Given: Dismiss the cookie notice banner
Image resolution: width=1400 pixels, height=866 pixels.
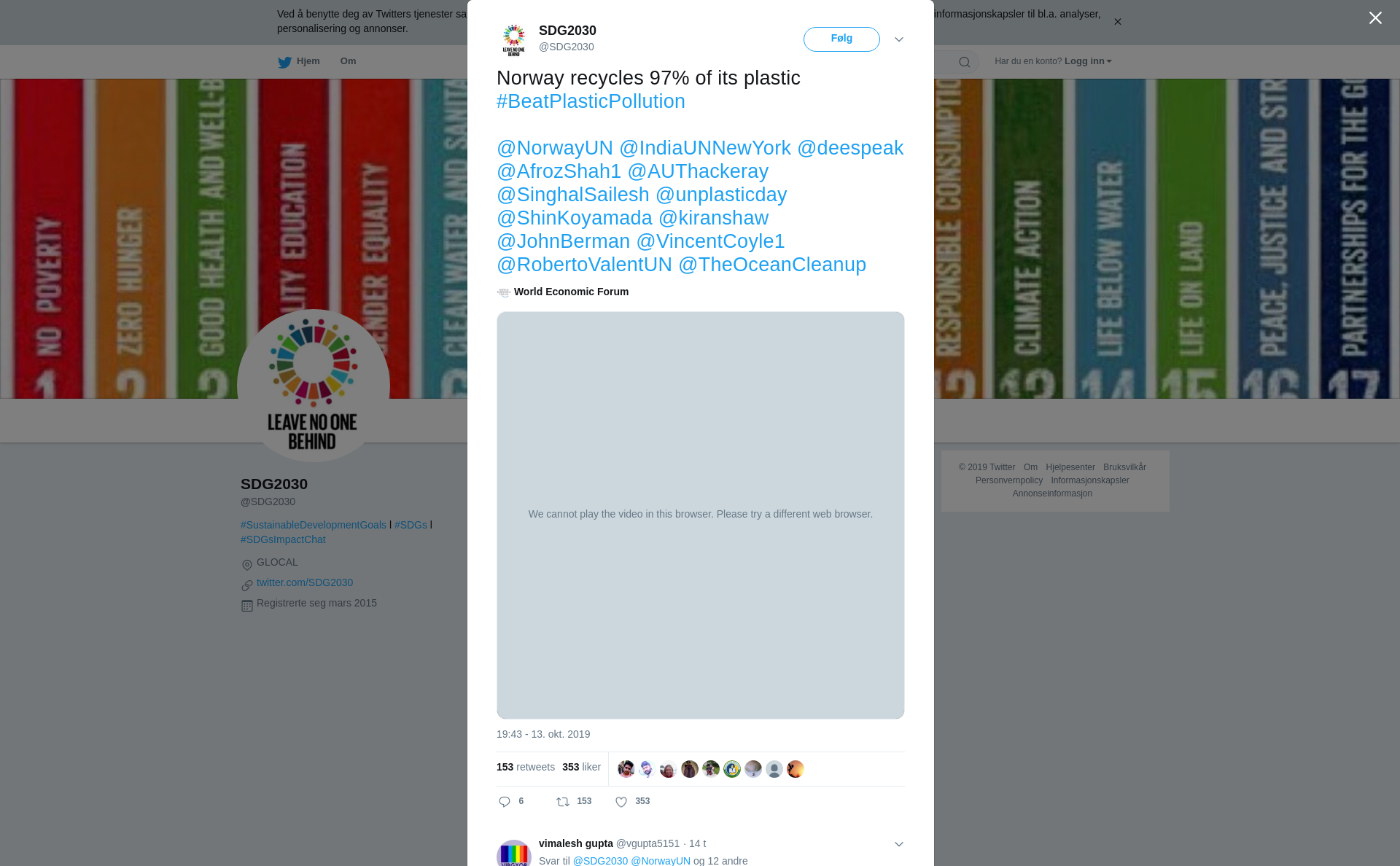Looking at the screenshot, I should point(1117,22).
